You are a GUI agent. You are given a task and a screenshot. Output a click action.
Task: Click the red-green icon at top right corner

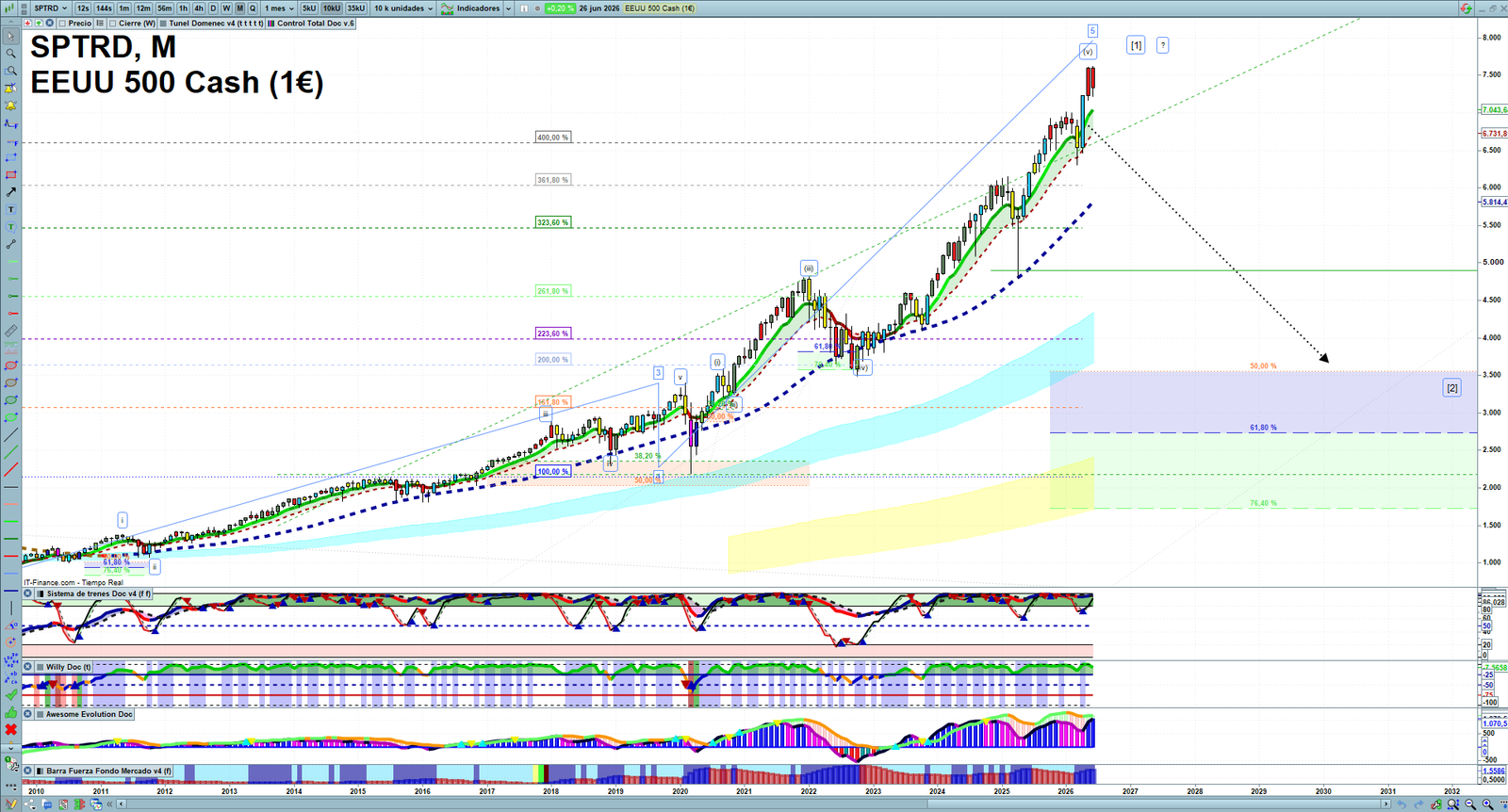click(1467, 8)
